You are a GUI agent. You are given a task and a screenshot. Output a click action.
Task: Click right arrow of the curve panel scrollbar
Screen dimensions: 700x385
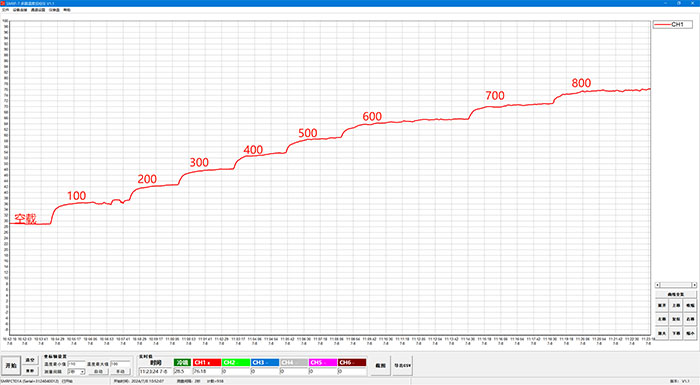tap(694, 285)
